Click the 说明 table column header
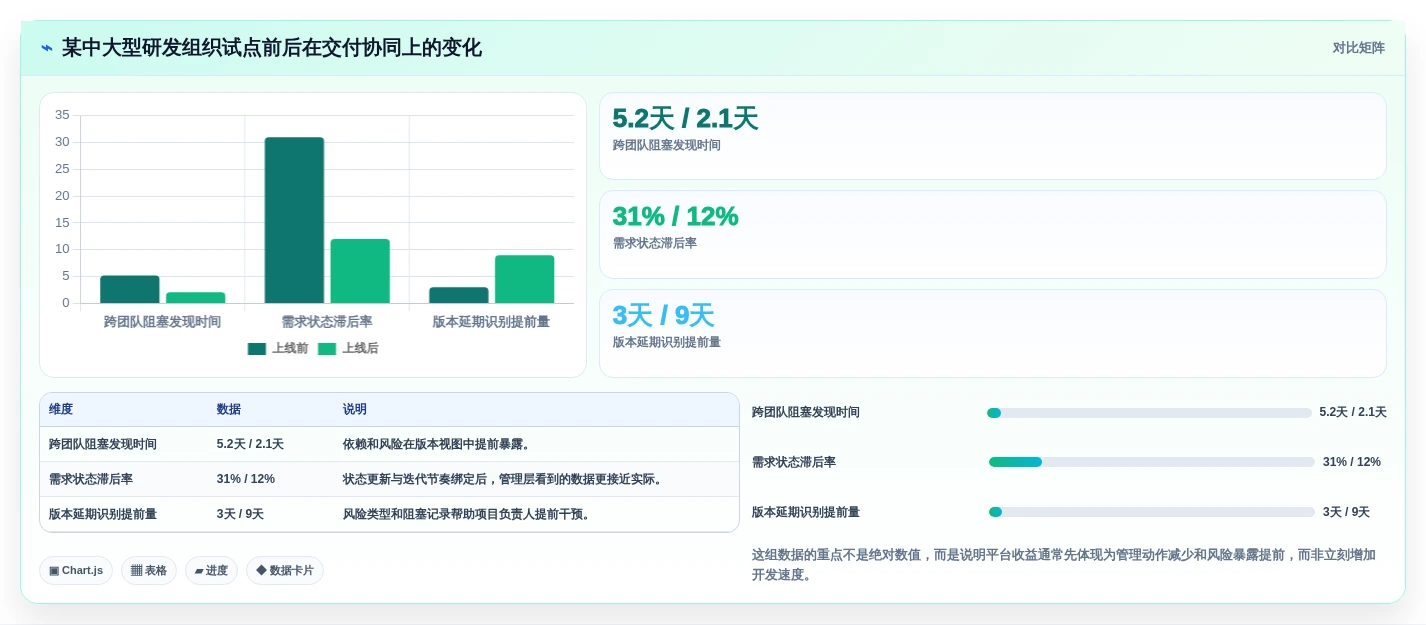 (355, 409)
